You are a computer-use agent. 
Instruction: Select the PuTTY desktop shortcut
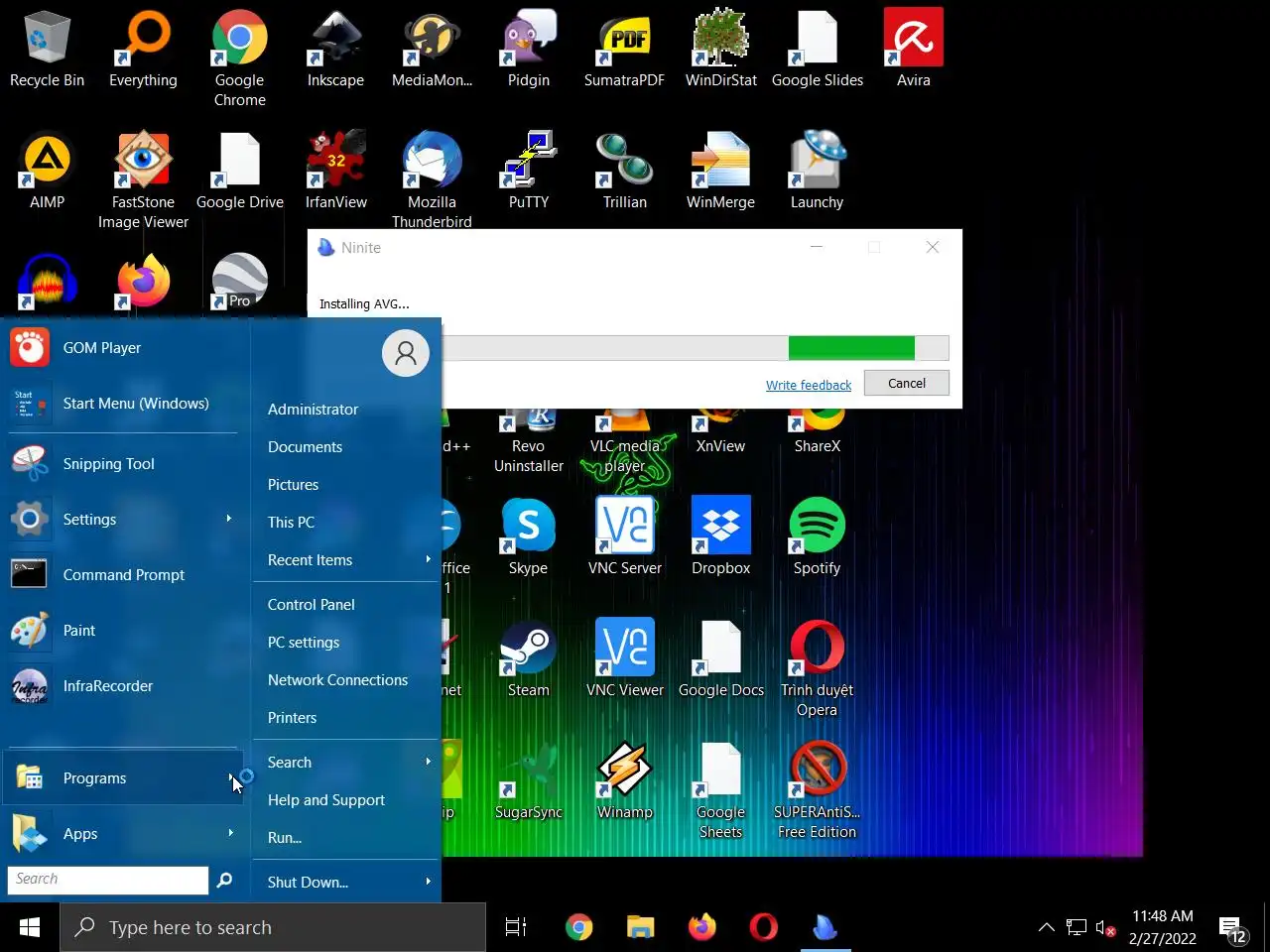[x=528, y=171]
